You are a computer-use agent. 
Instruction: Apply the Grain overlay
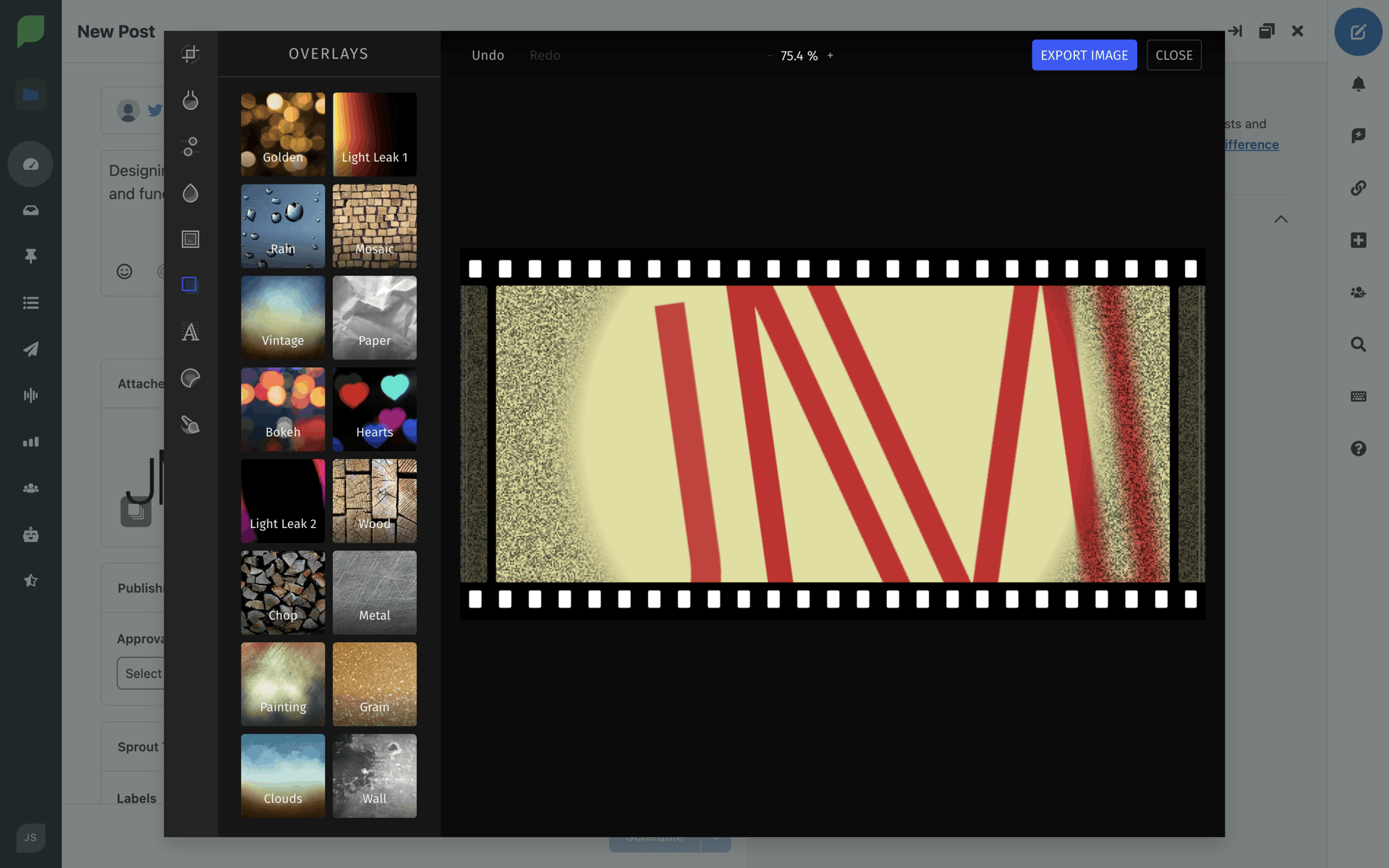click(375, 684)
